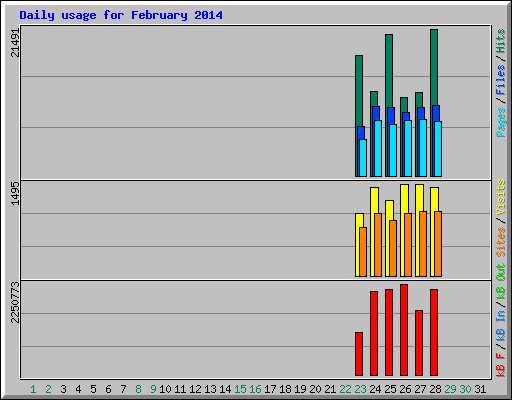
Task: Click the orange sites bar for day 23
Action: tap(363, 252)
